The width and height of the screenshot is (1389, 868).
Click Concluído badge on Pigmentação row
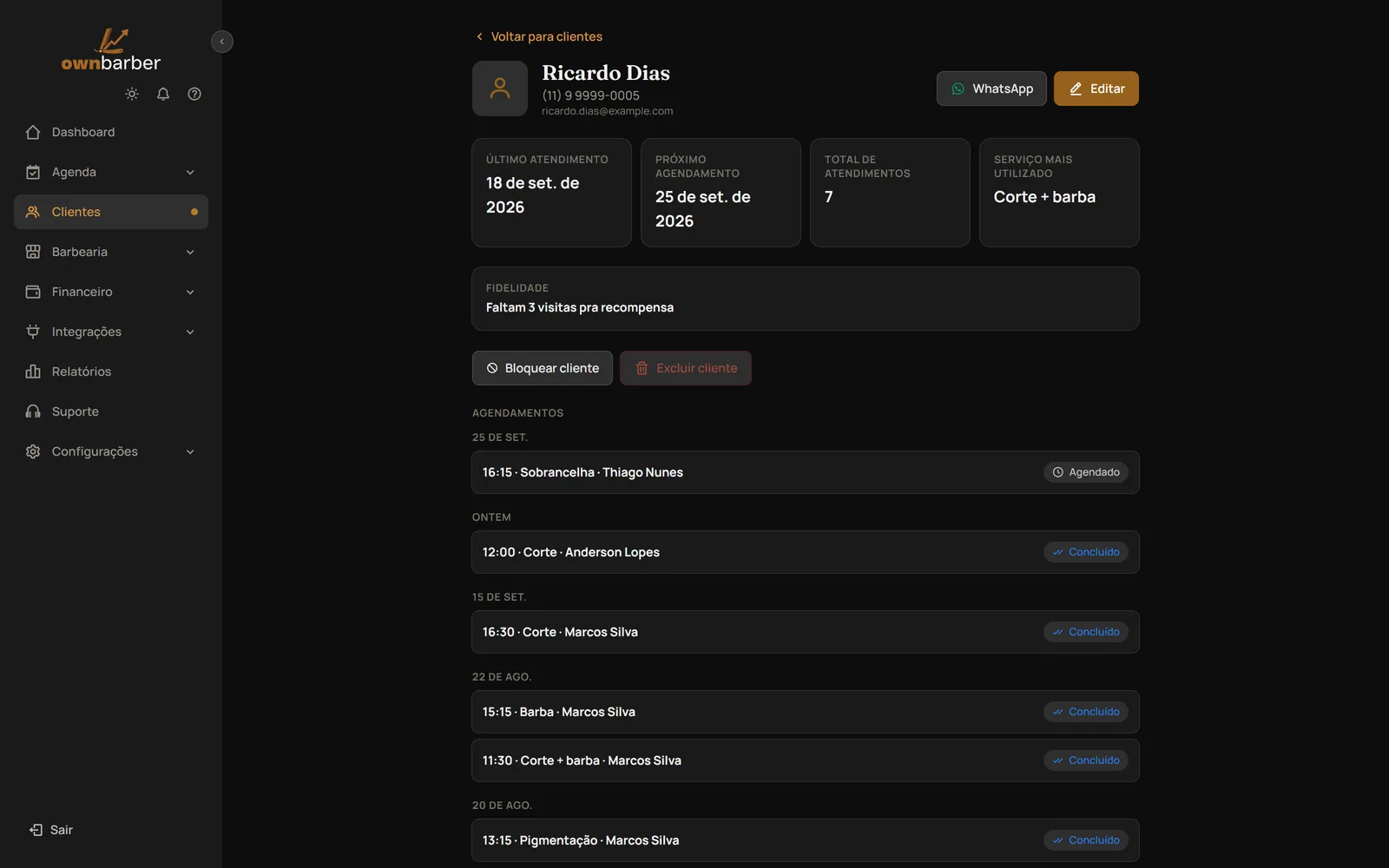1086,840
